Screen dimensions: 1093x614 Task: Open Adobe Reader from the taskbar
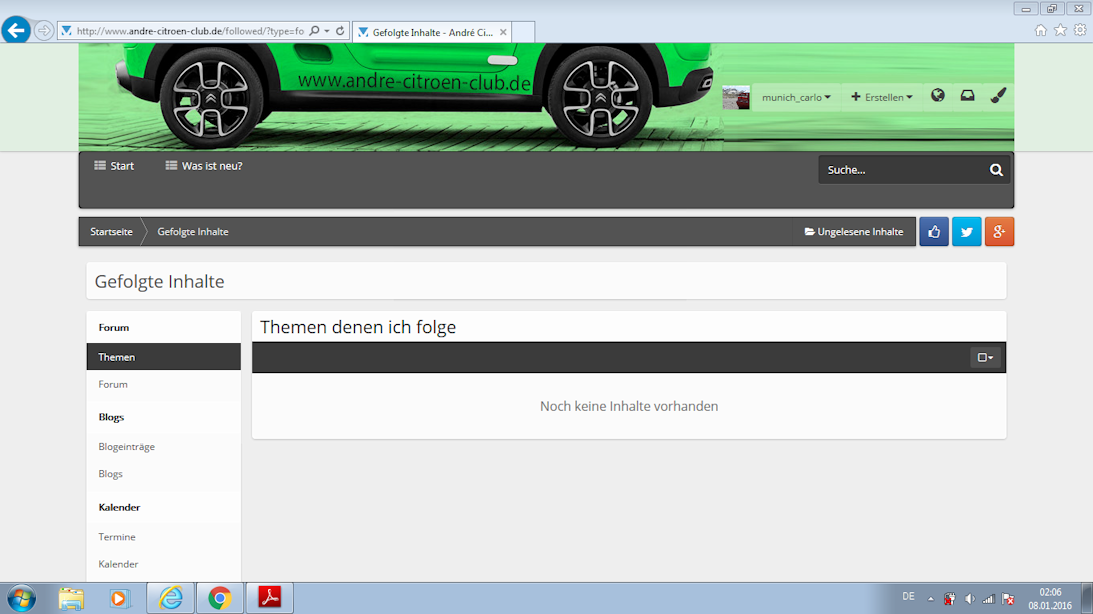pyautogui.click(x=270, y=599)
